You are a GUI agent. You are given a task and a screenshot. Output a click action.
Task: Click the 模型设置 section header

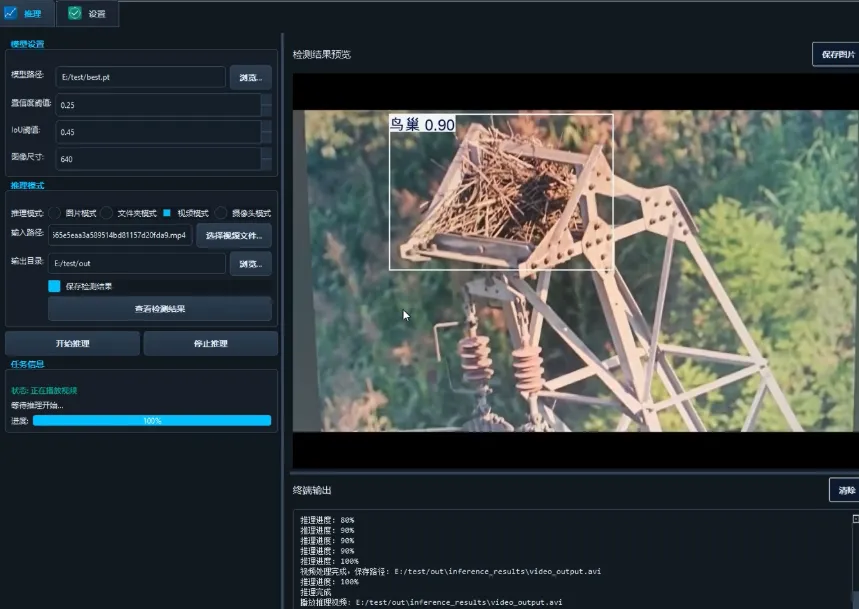[27, 44]
